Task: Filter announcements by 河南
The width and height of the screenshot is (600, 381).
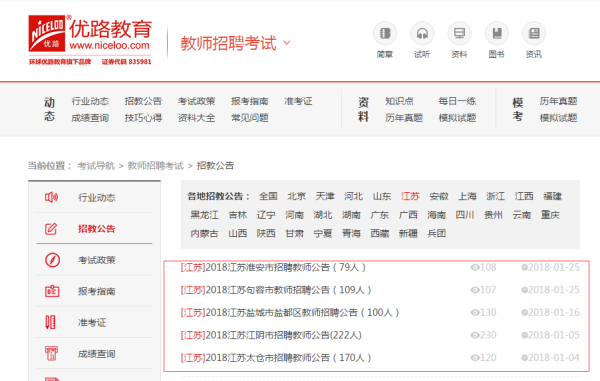Action: (x=294, y=215)
